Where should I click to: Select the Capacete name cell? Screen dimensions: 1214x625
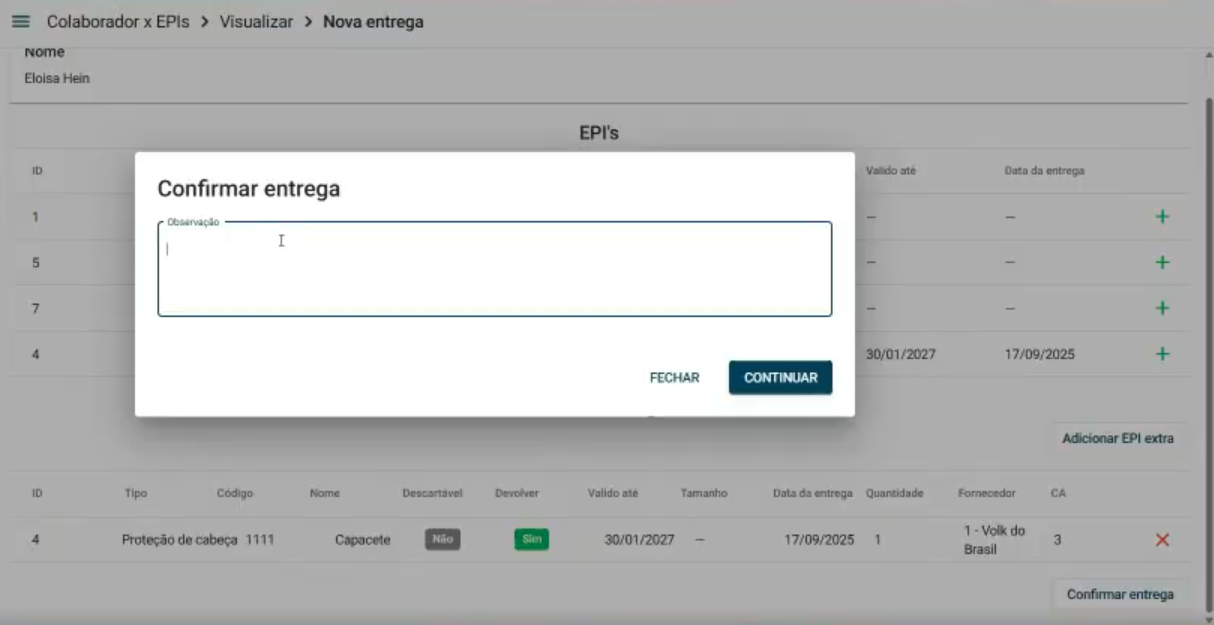tap(362, 540)
